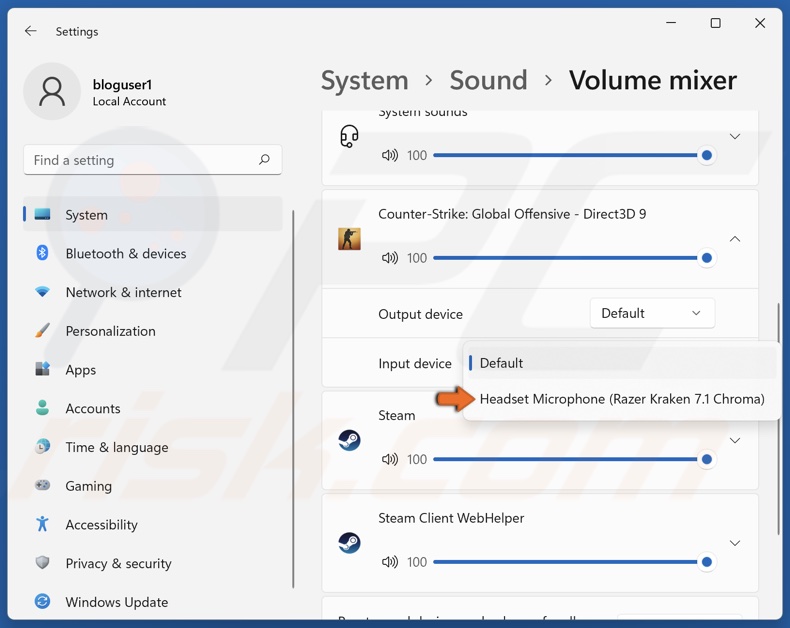Viewport: 790px width, 628px height.
Task: Click the Apps icon in sidebar
Action: (x=42, y=369)
